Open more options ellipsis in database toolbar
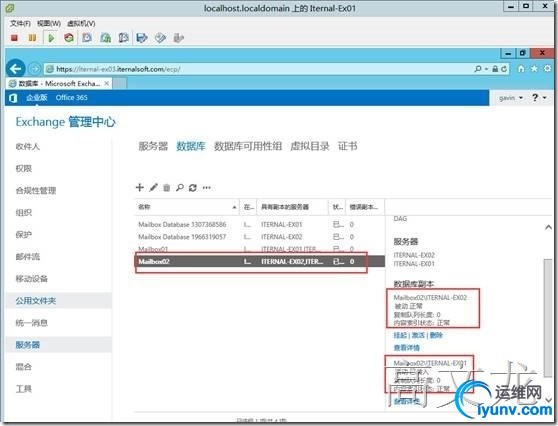Viewport: 558px width, 426px height. click(207, 188)
